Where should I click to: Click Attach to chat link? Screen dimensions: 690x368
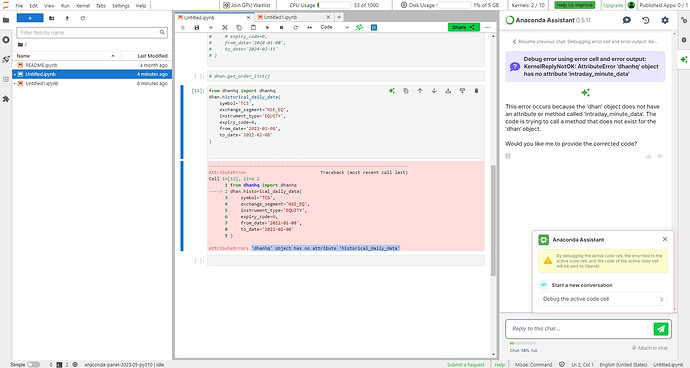[x=650, y=348]
